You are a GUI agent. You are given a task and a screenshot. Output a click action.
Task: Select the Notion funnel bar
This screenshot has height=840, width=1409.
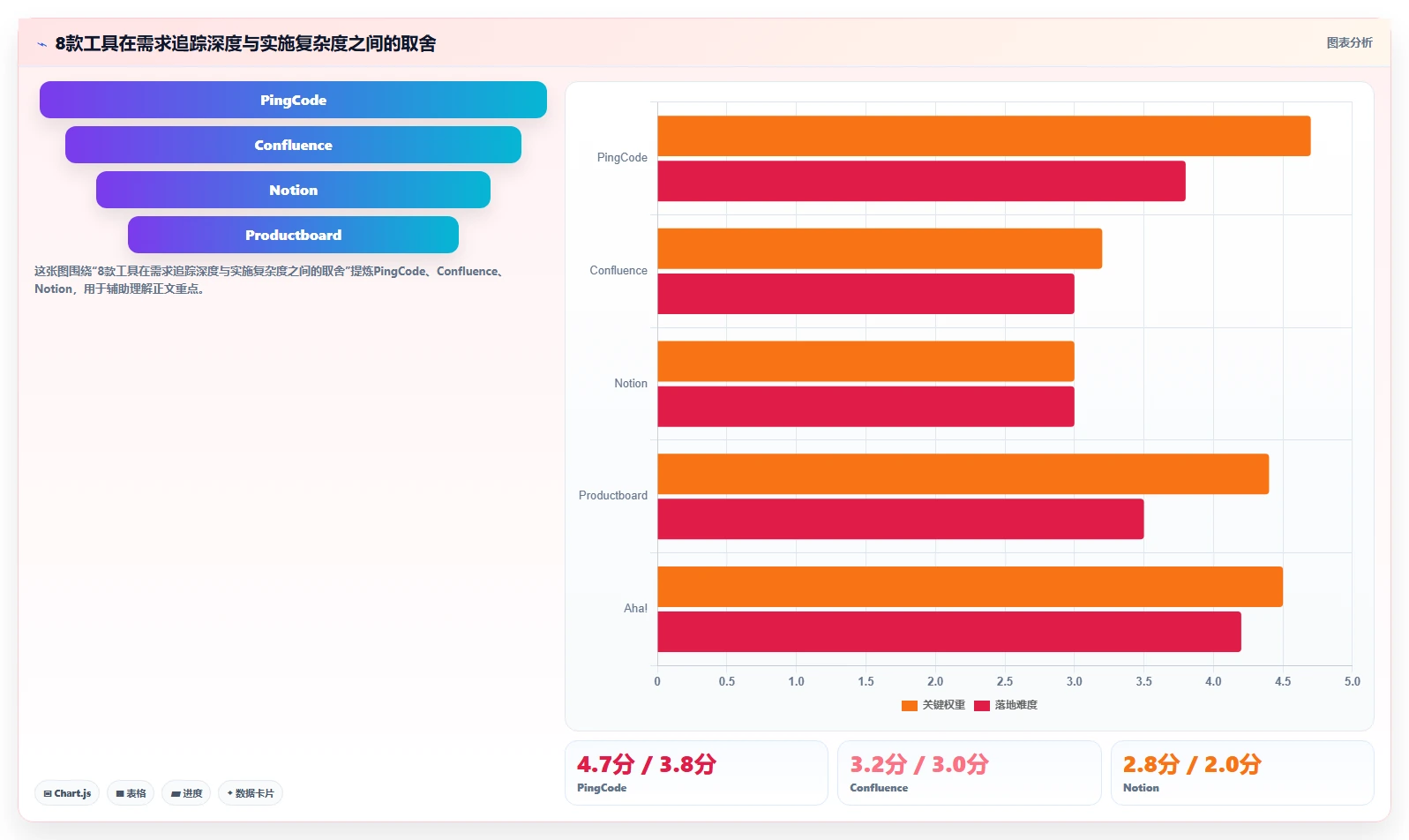(293, 190)
